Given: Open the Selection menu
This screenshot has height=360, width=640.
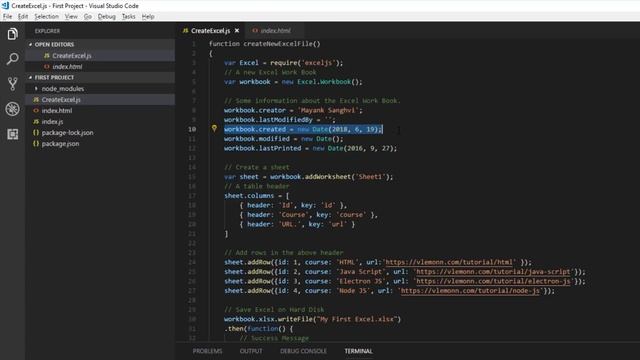Looking at the screenshot, I should [x=47, y=17].
